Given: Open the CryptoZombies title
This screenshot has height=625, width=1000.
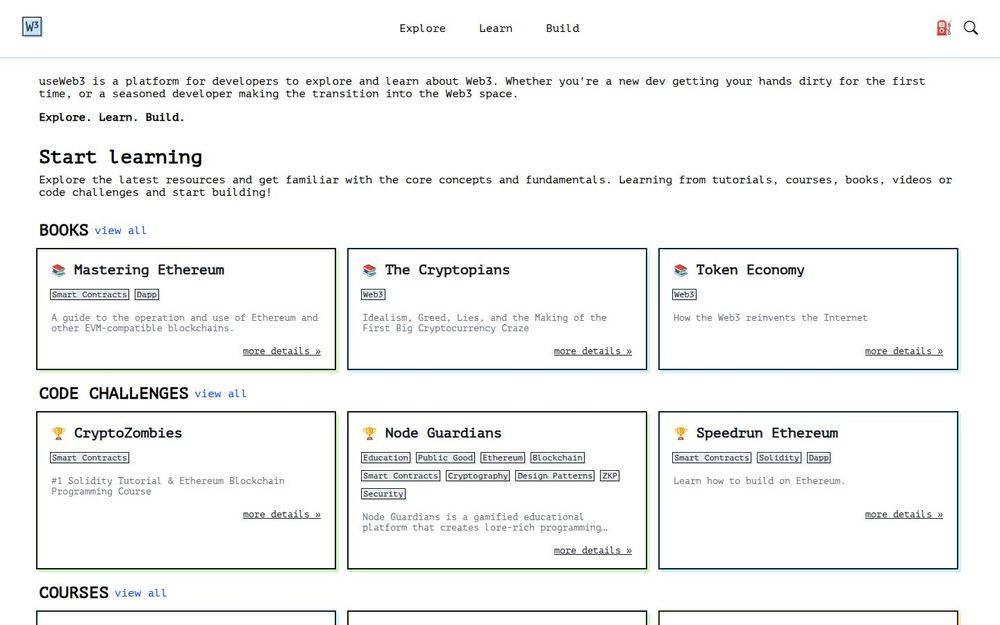Looking at the screenshot, I should 128,433.
